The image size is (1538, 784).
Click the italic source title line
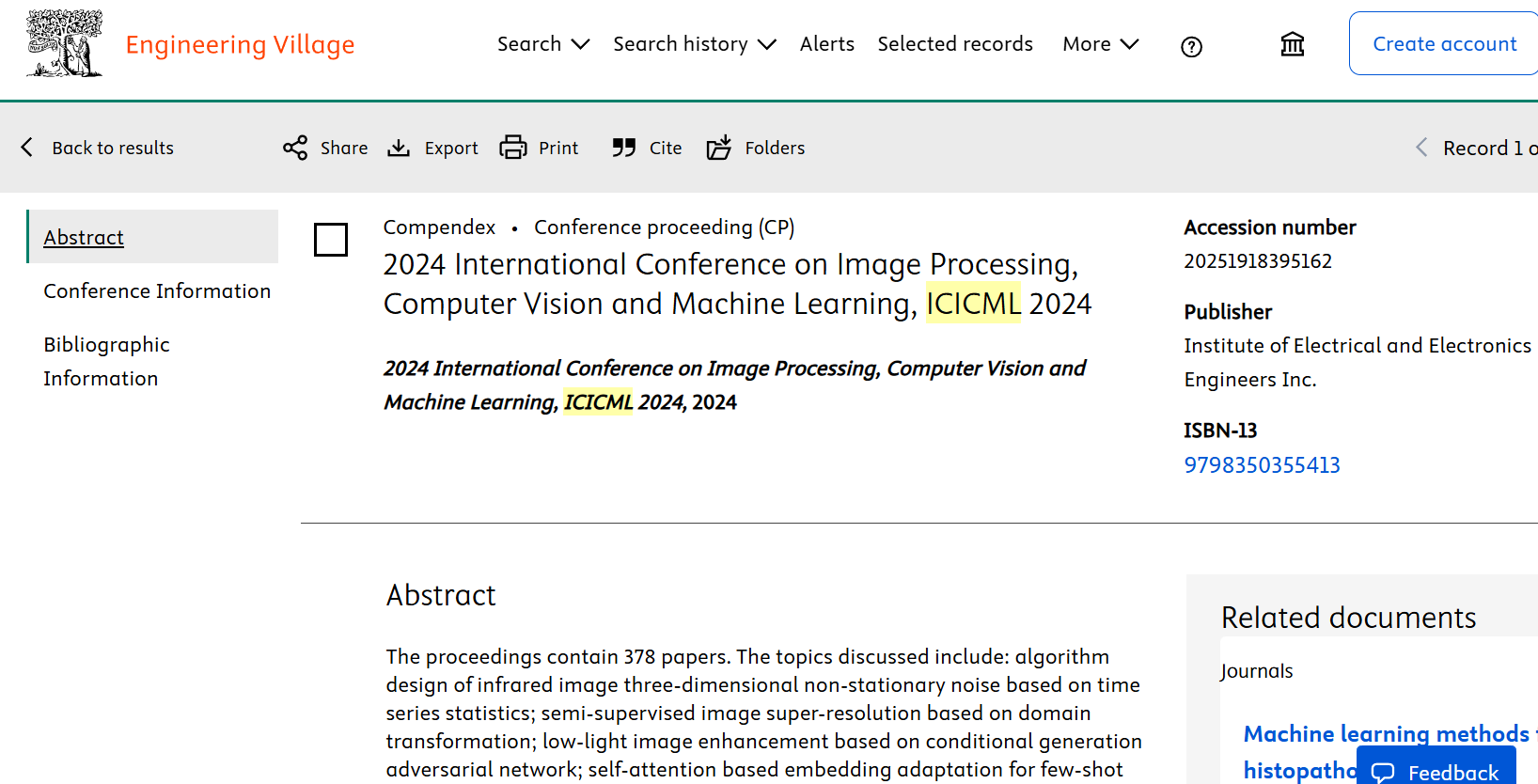point(734,385)
